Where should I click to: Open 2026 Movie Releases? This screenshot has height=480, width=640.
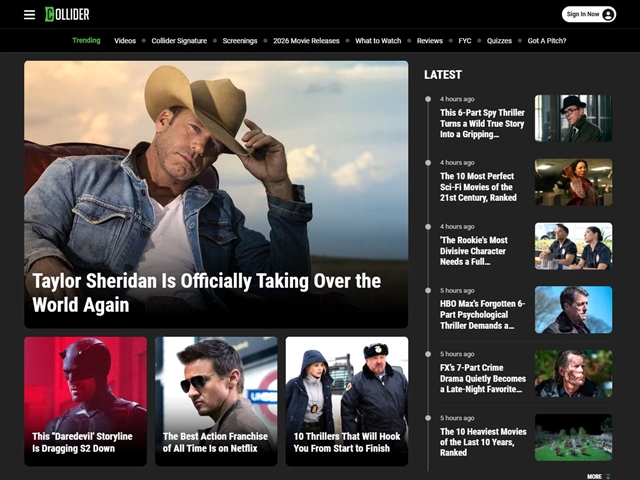click(x=306, y=41)
